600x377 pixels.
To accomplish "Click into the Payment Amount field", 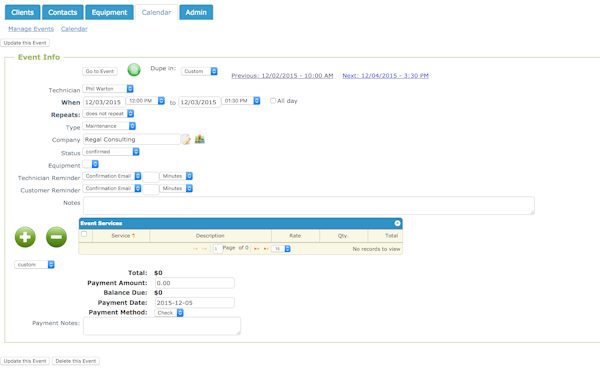I will pyautogui.click(x=195, y=283).
